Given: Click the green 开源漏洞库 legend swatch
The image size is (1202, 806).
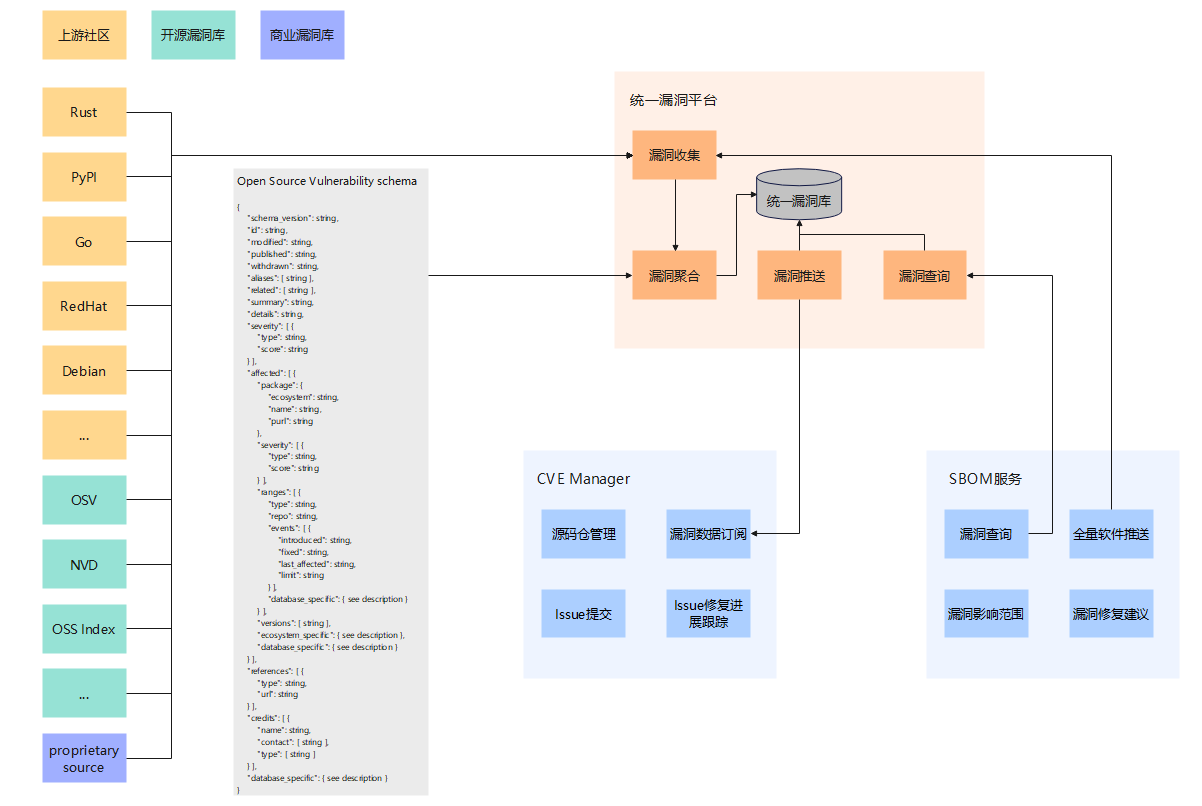Looking at the screenshot, I should pyautogui.click(x=193, y=35).
